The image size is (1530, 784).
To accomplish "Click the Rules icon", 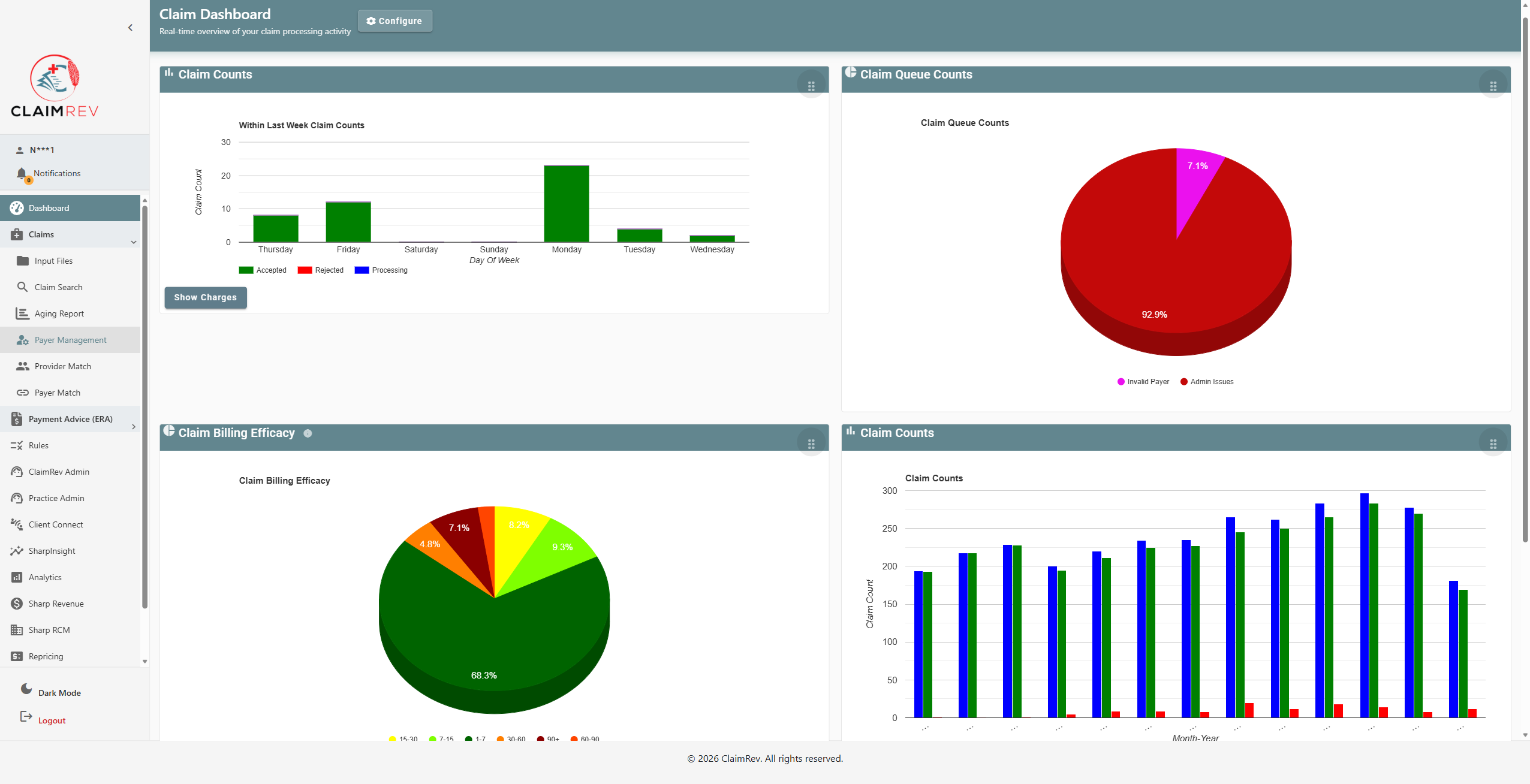I will tap(17, 445).
